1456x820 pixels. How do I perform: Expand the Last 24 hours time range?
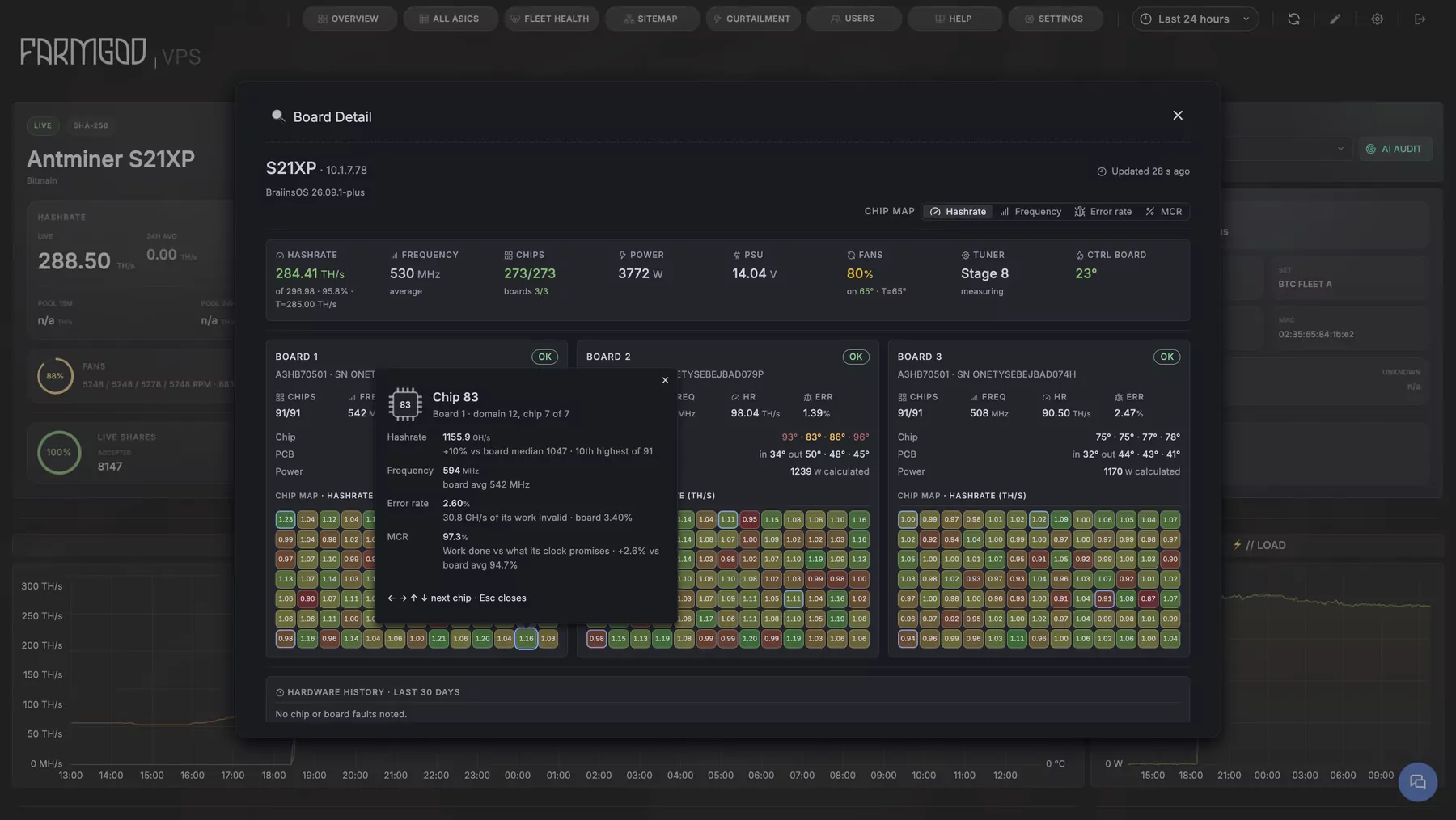click(1195, 19)
